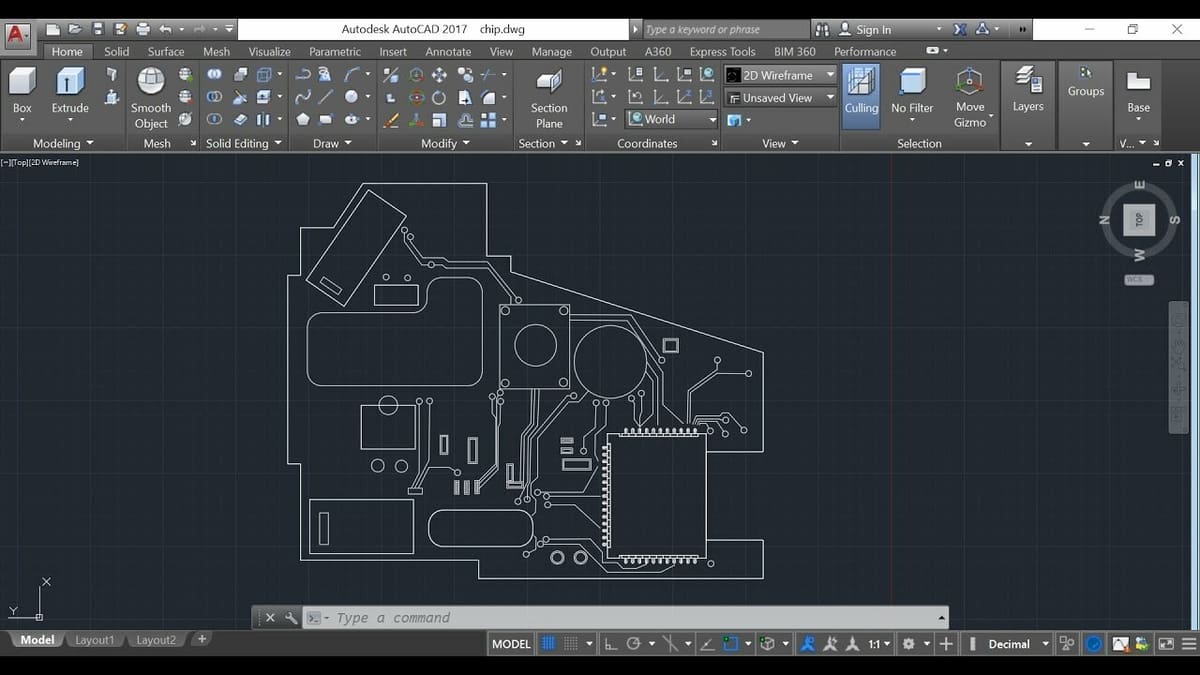Open the 1:1 annotation scale dropdown
This screenshot has width=1200, height=675.
click(878, 644)
